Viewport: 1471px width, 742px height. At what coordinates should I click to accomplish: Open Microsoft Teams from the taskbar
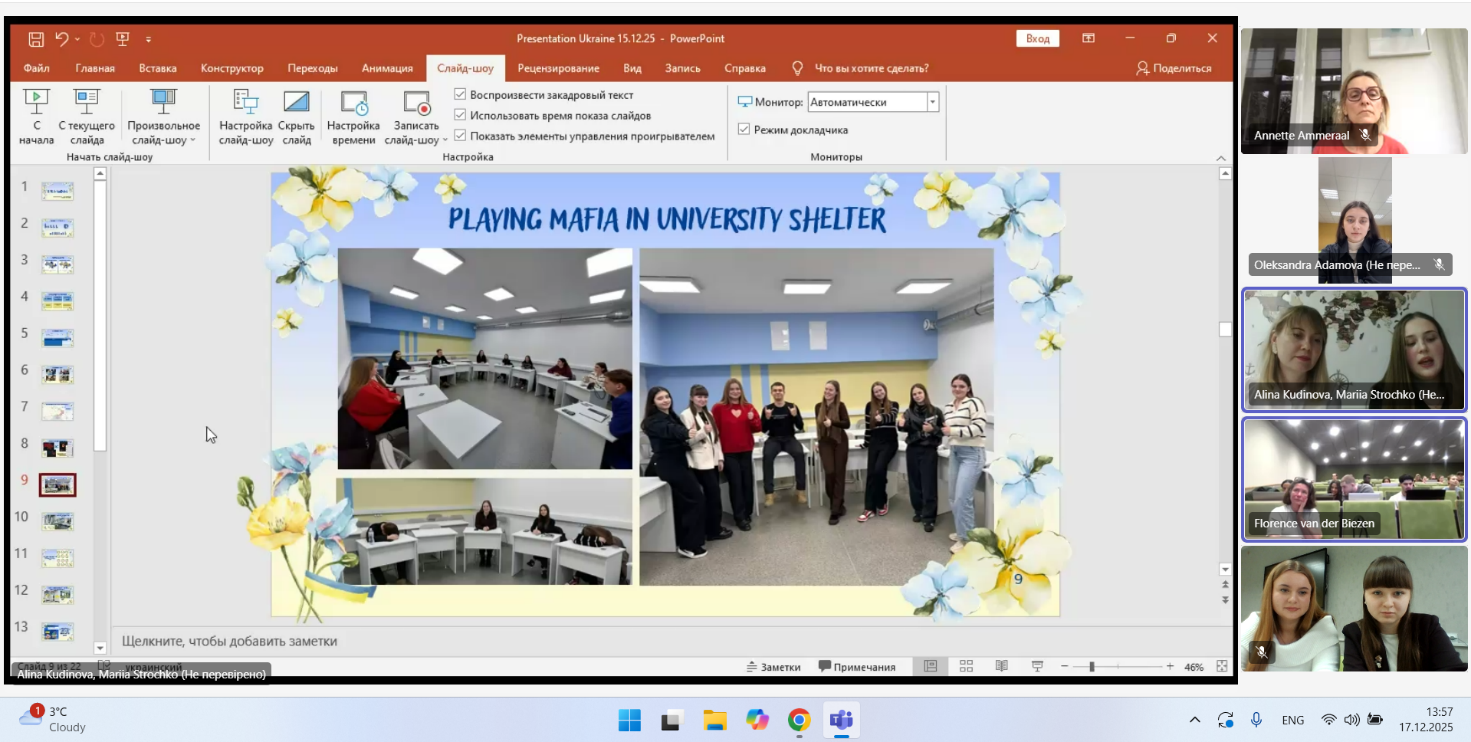[841, 720]
